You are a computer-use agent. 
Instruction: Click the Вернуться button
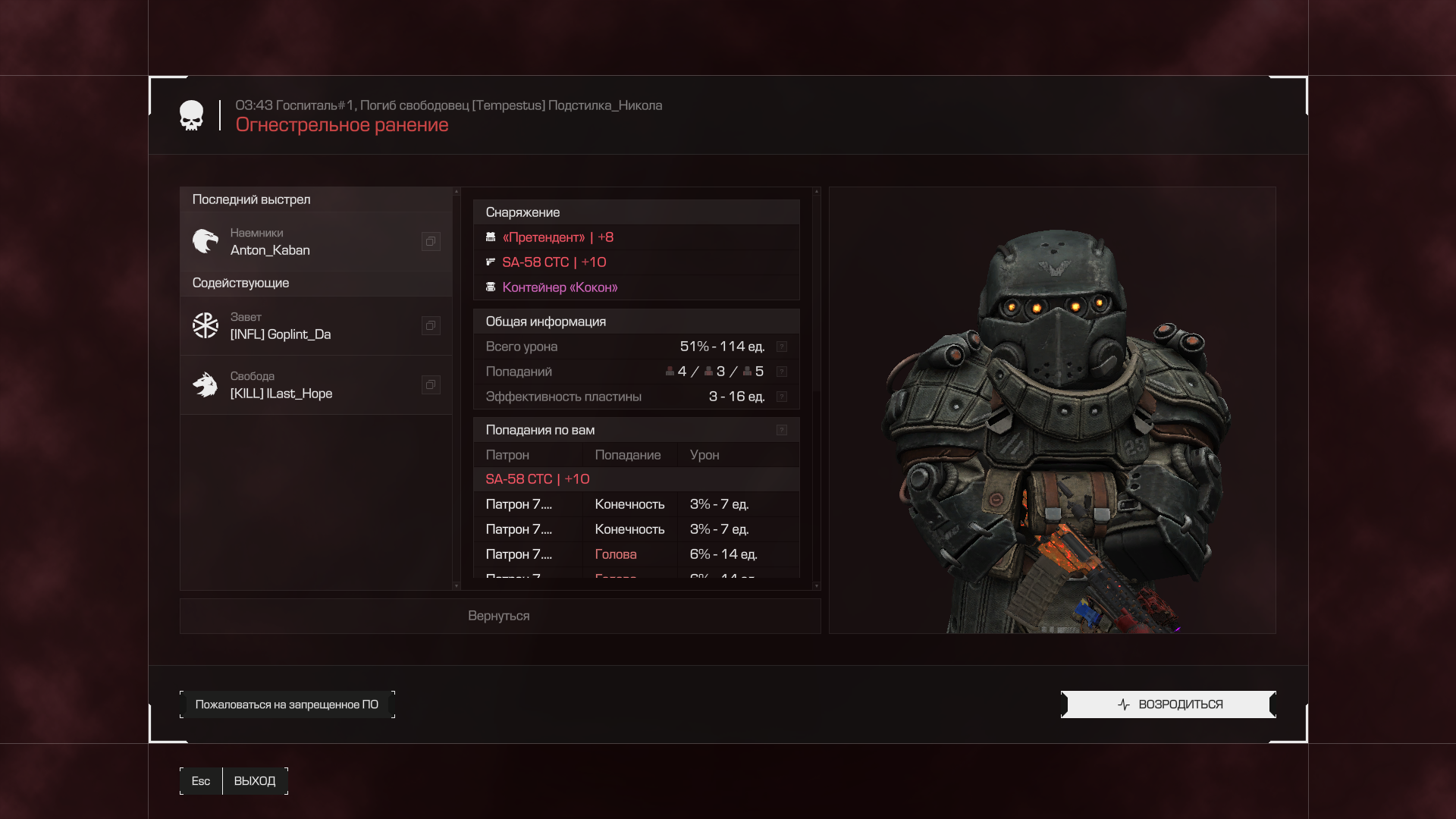tap(500, 616)
